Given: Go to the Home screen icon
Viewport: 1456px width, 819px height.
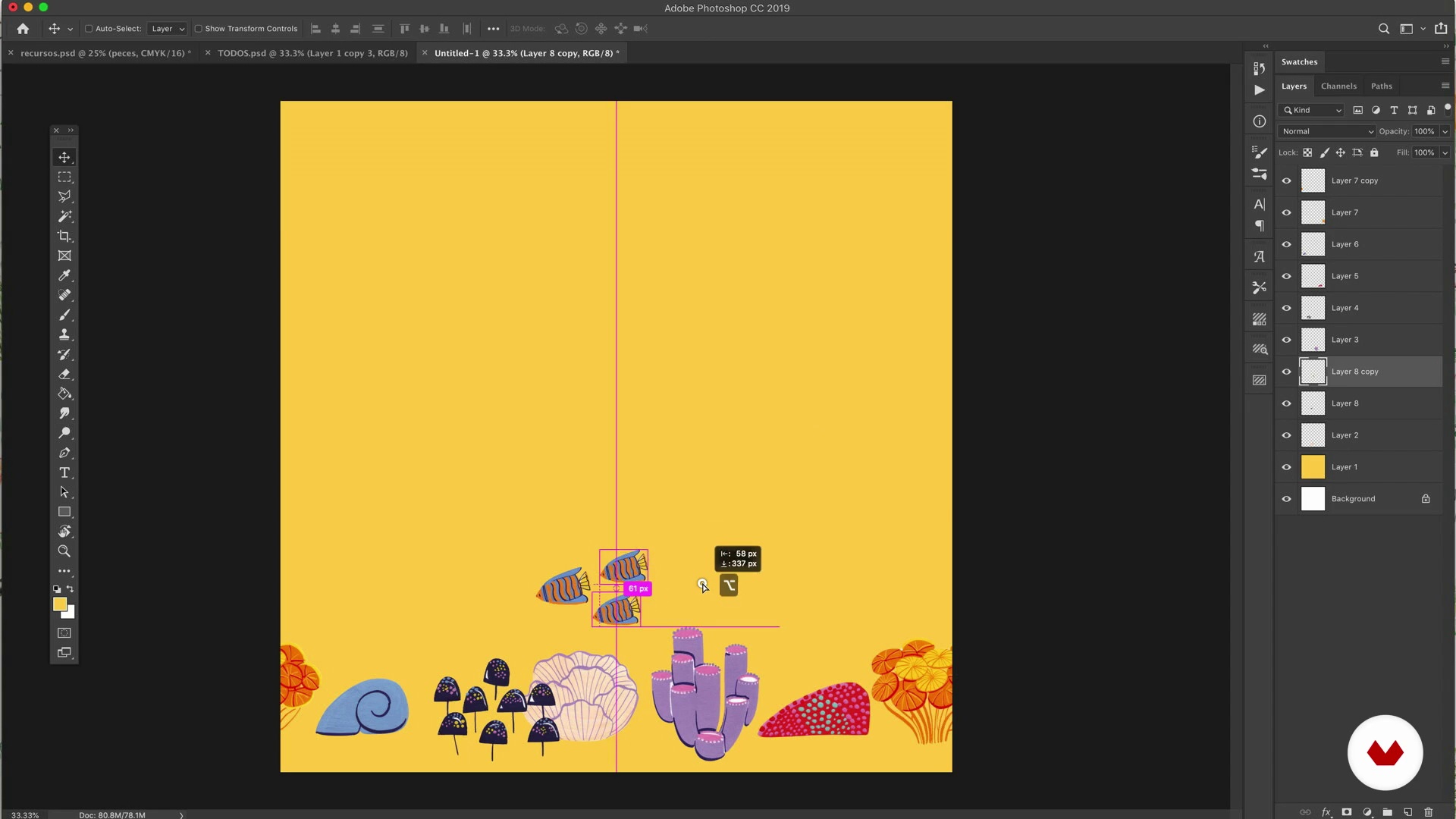Looking at the screenshot, I should [x=23, y=29].
